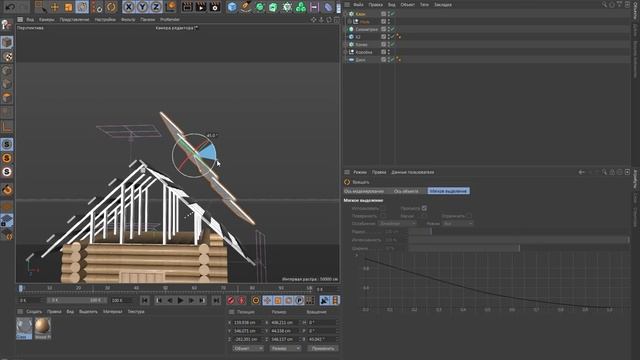640x360 pixels.
Task: Enable Model mode cube icon
Action: (7, 42)
